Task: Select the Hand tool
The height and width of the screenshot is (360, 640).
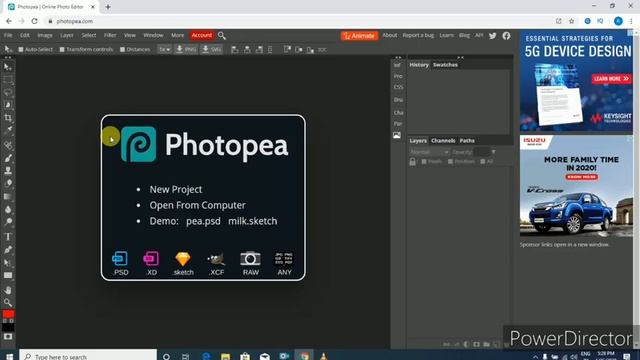Action: (8, 290)
